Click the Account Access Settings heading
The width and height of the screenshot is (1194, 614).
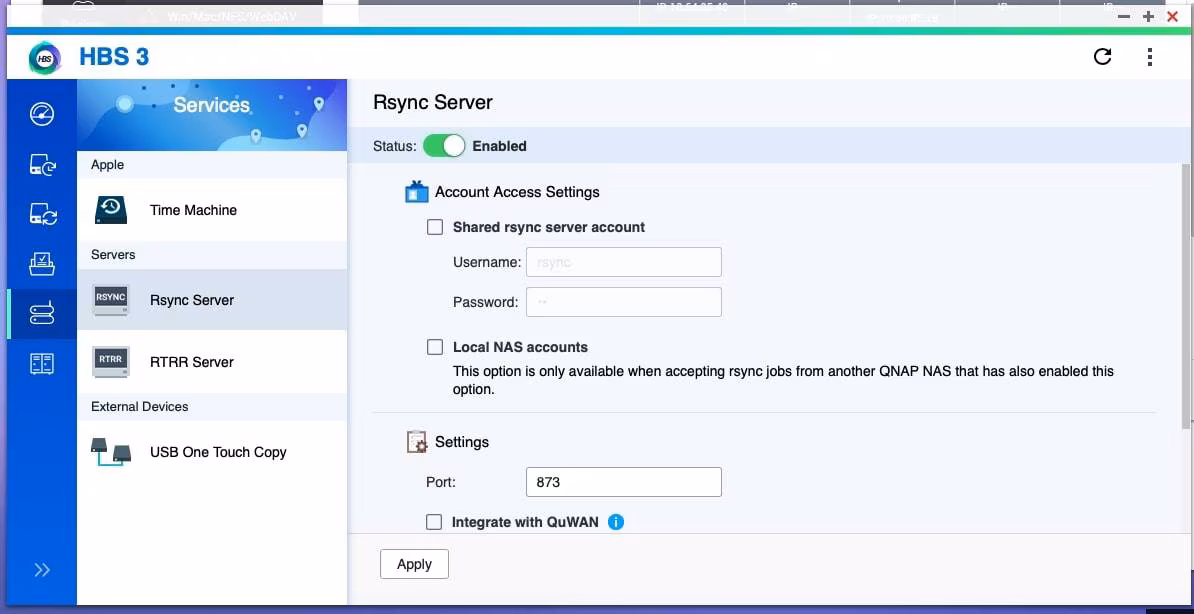(x=517, y=192)
